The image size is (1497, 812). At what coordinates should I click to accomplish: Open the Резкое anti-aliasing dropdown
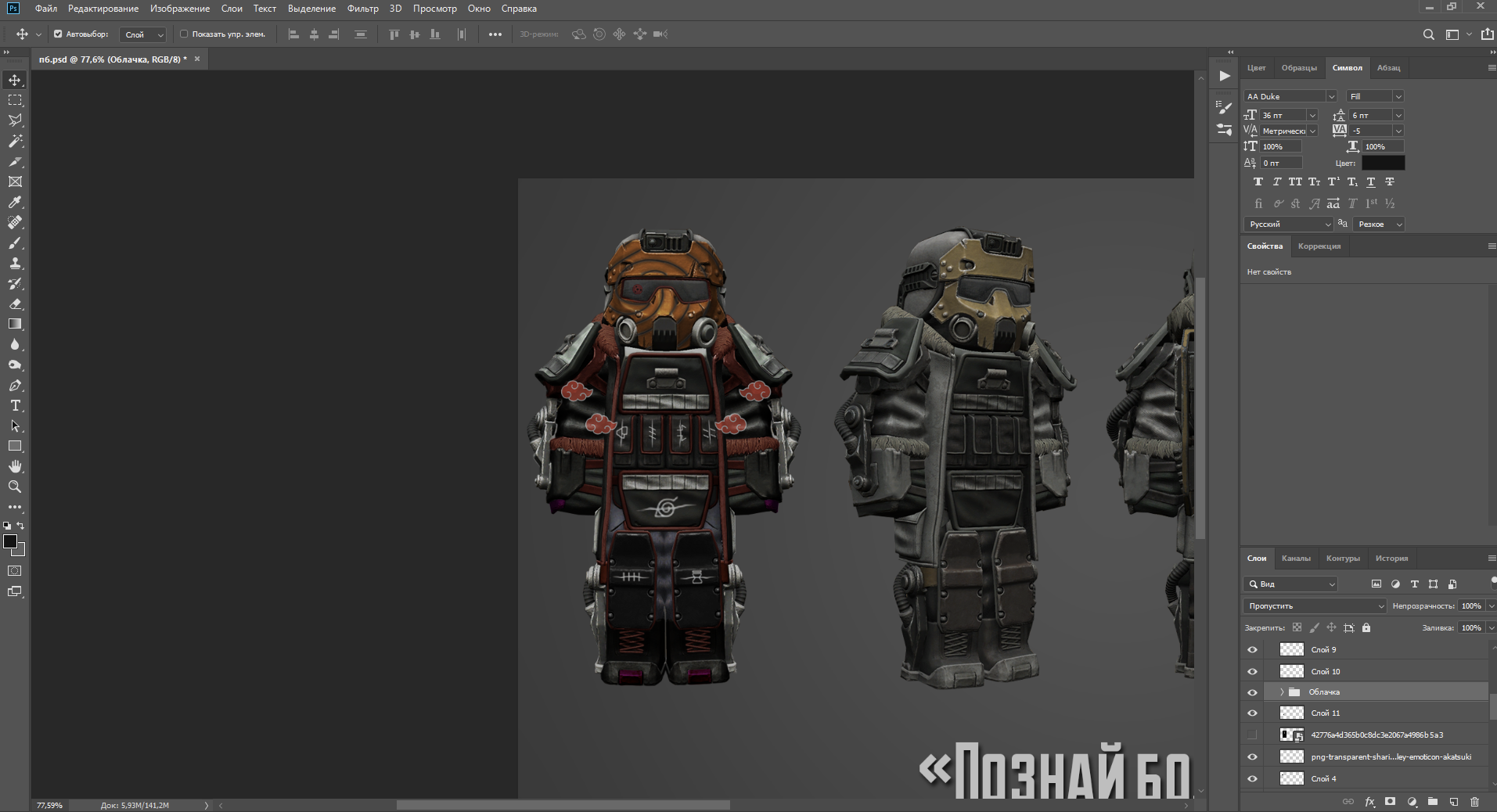pos(1379,224)
